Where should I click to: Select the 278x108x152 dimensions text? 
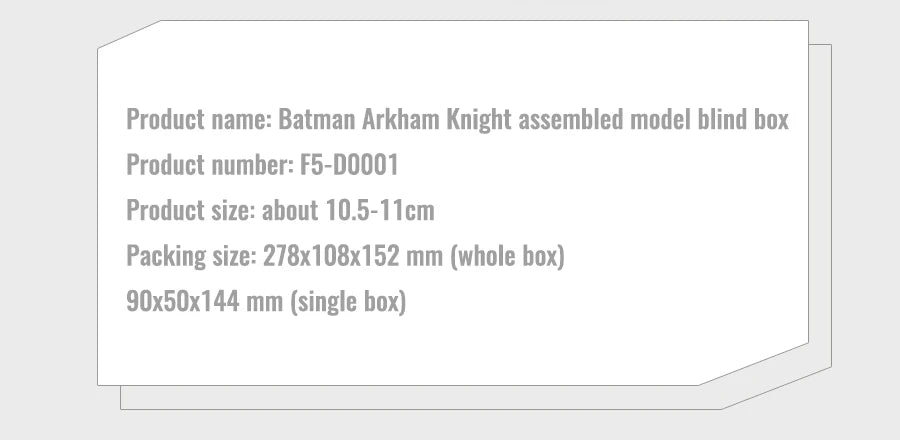[x=328, y=257]
